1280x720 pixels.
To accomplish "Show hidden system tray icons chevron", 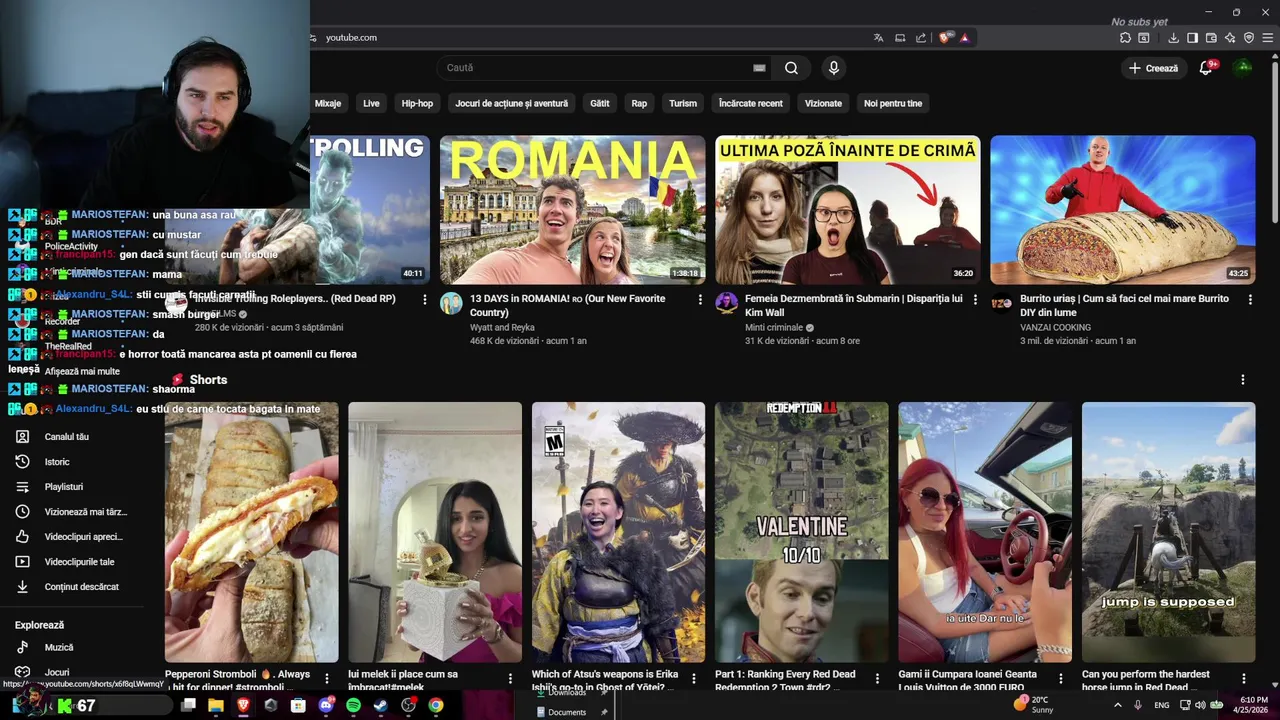I will point(1117,705).
